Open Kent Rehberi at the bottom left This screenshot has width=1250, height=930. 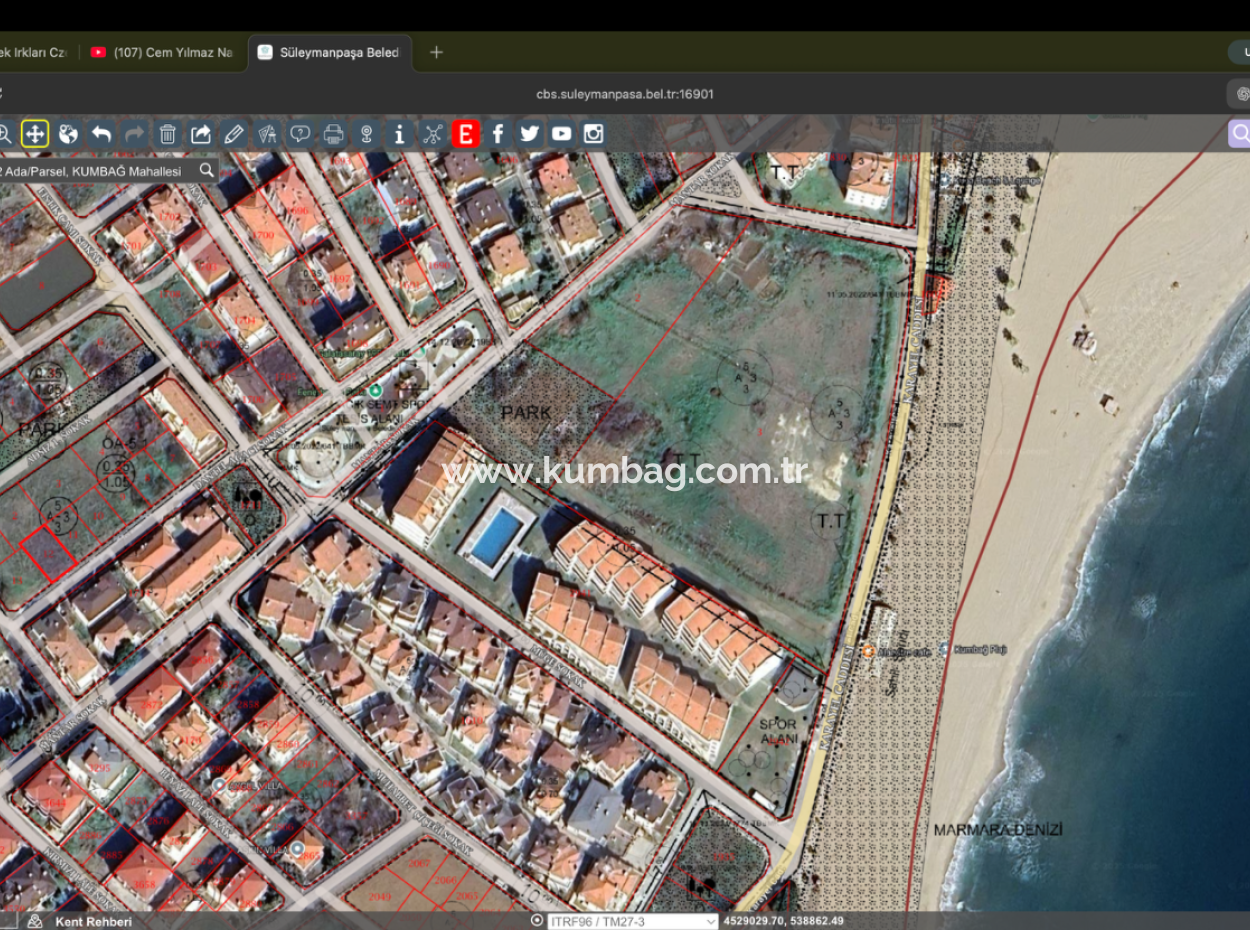click(93, 921)
